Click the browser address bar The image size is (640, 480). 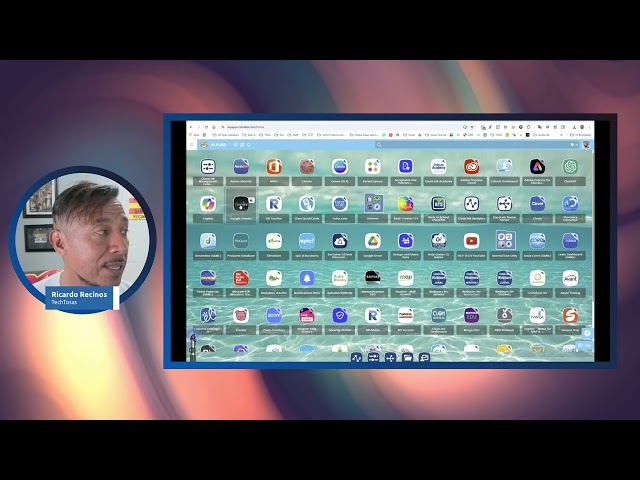(x=343, y=127)
